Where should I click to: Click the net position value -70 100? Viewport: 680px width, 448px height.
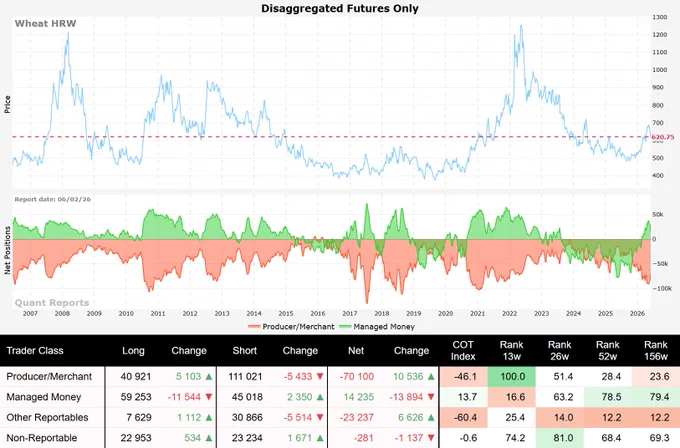click(x=356, y=376)
